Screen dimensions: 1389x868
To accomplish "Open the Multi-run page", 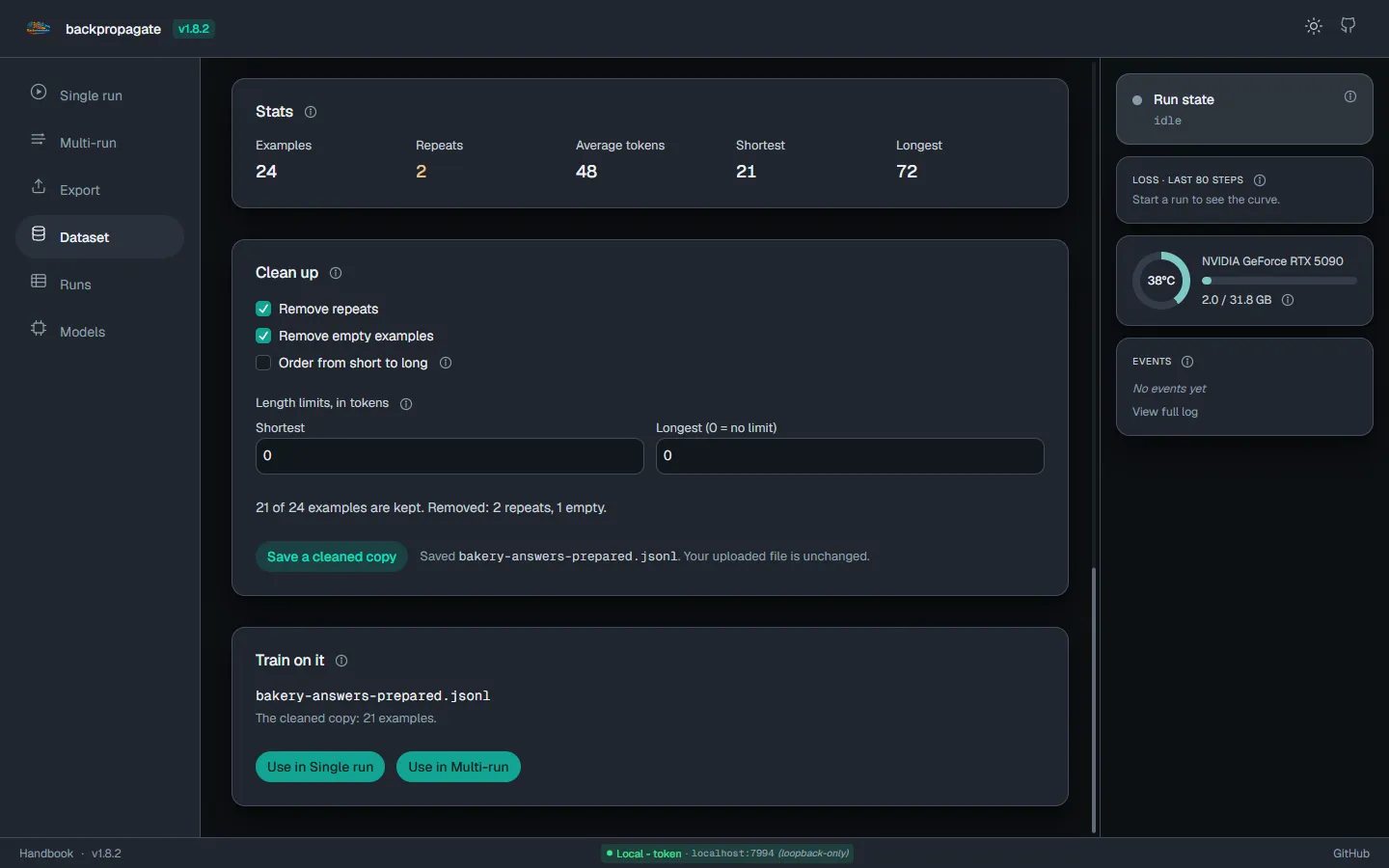I will click(x=99, y=142).
